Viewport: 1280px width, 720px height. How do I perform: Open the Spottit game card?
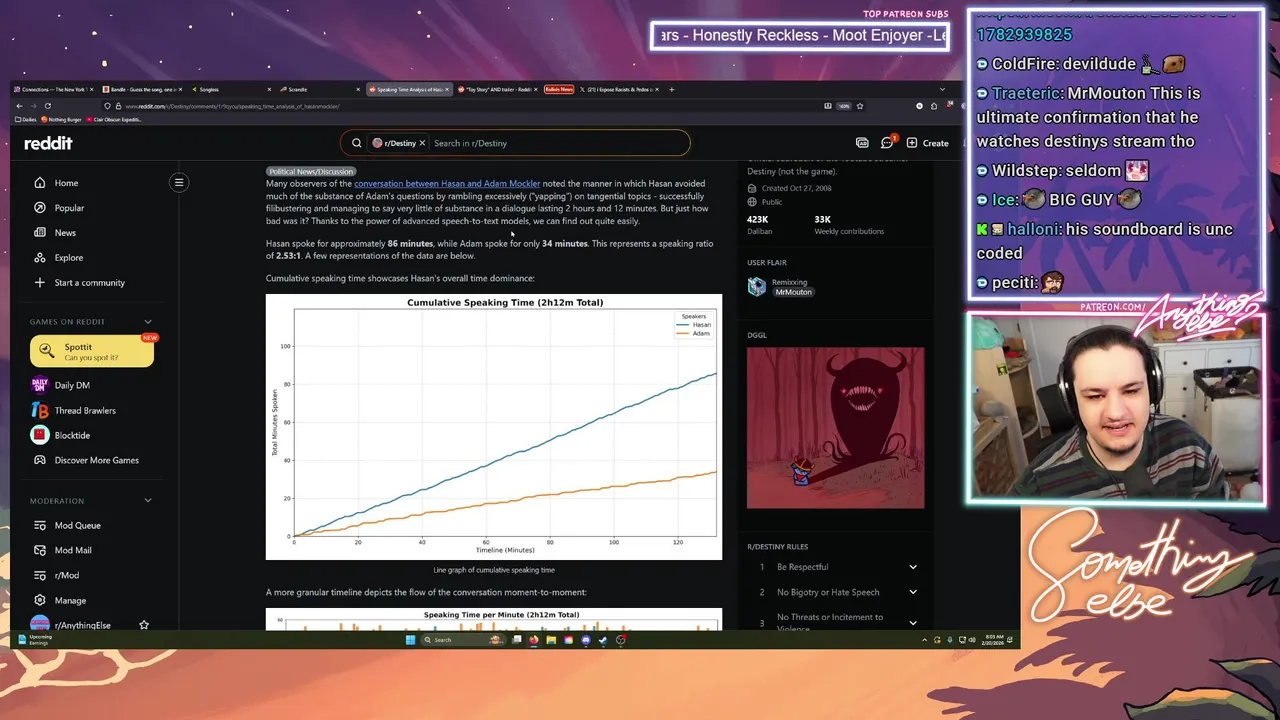(92, 351)
